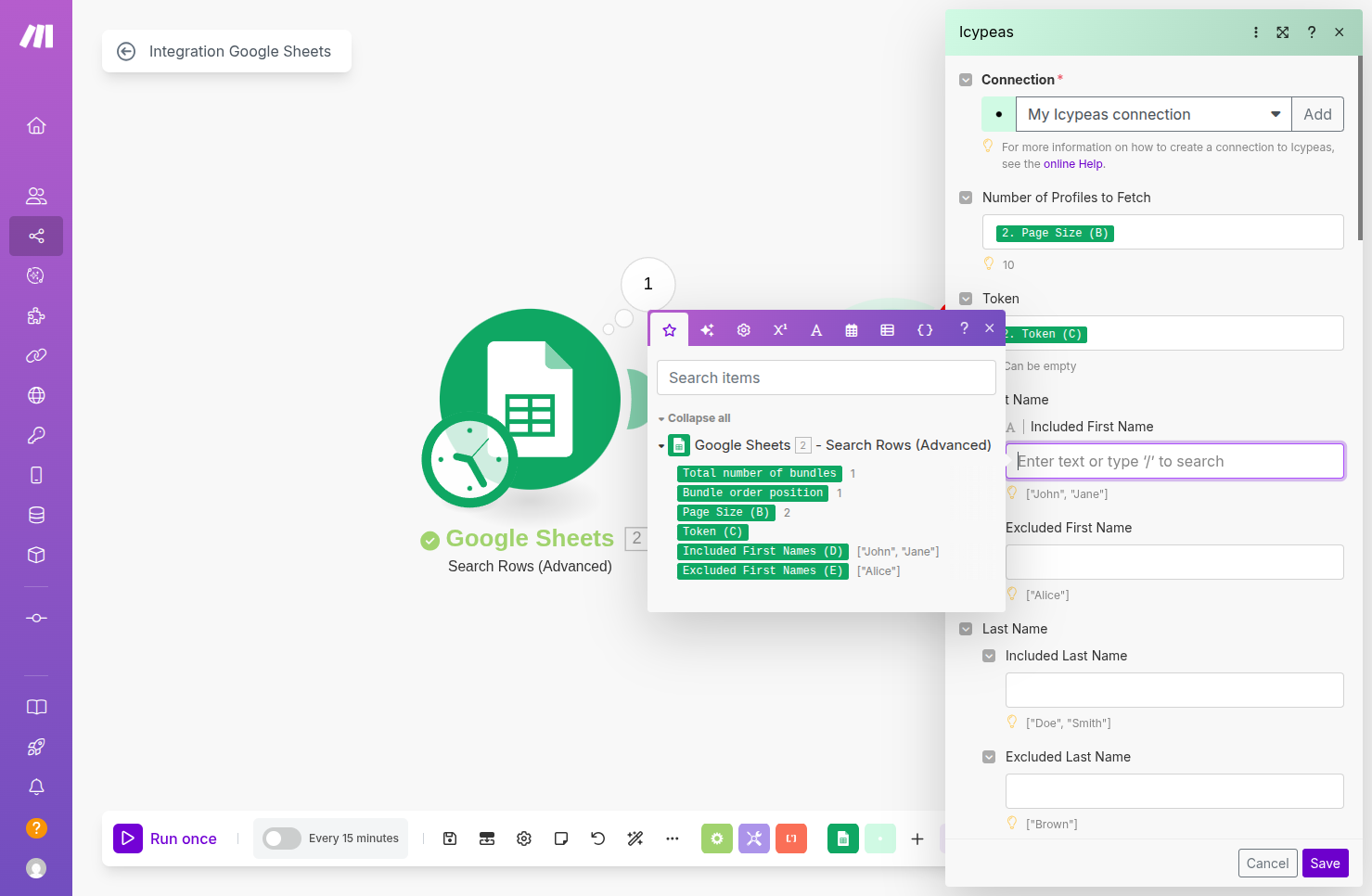Click the save scenario disk icon
1372x896 pixels.
(x=450, y=838)
